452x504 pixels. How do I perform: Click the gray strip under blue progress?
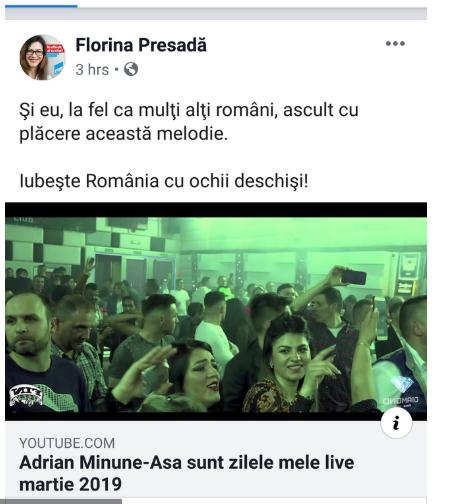216,14
